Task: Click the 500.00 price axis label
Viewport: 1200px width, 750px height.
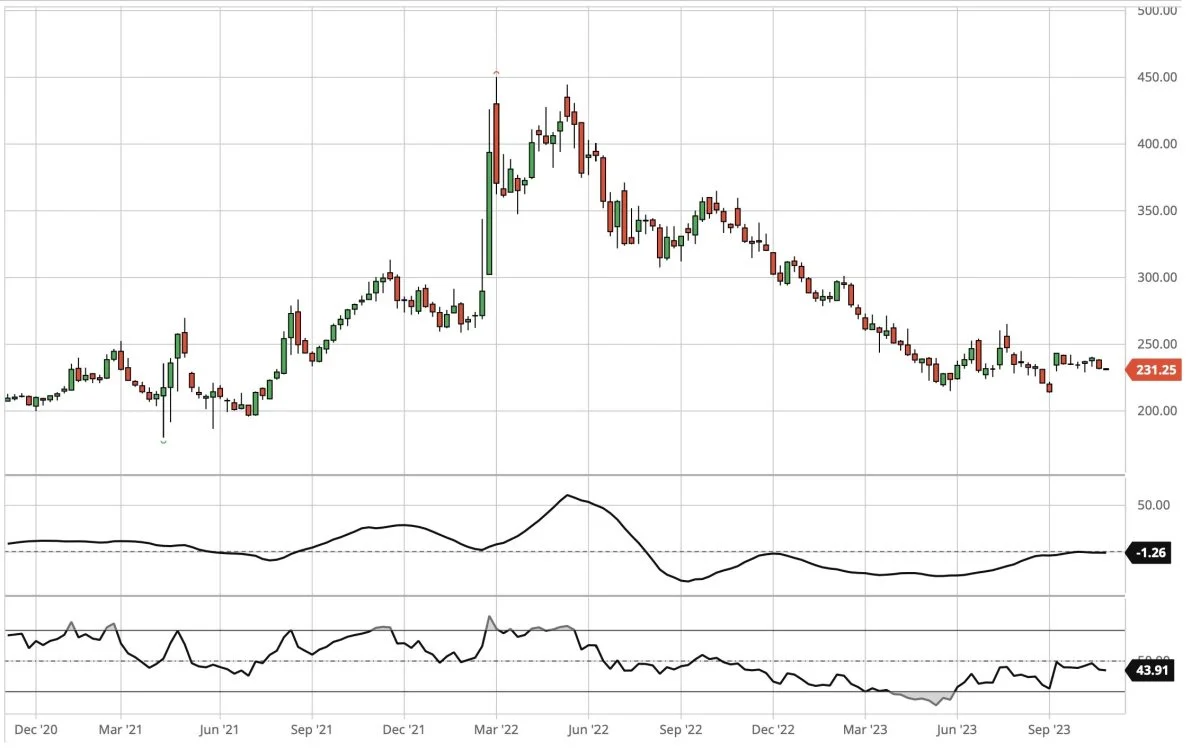Action: 1157,11
